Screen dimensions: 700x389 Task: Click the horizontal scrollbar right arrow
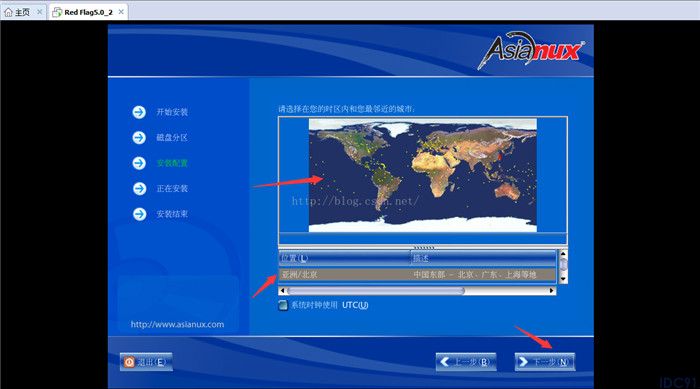[552, 291]
